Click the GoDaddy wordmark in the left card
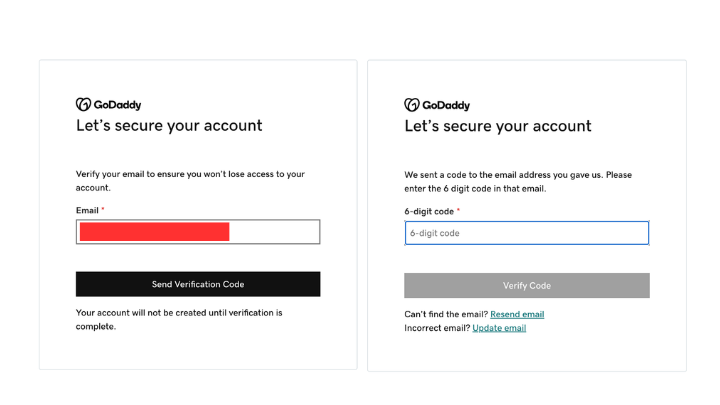The width and height of the screenshot is (720, 405). (x=118, y=105)
